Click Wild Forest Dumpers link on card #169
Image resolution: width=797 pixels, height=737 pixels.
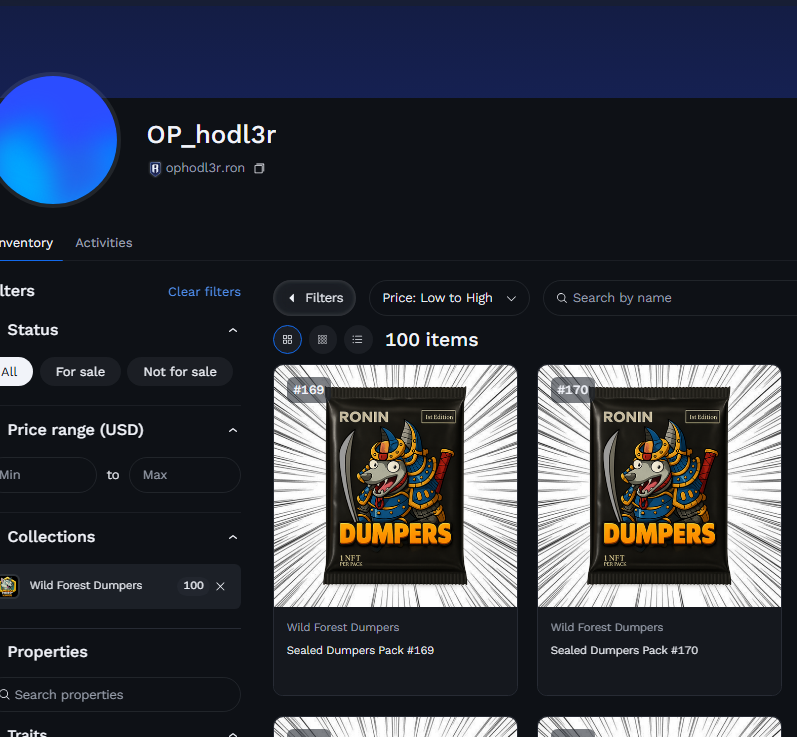(x=343, y=628)
